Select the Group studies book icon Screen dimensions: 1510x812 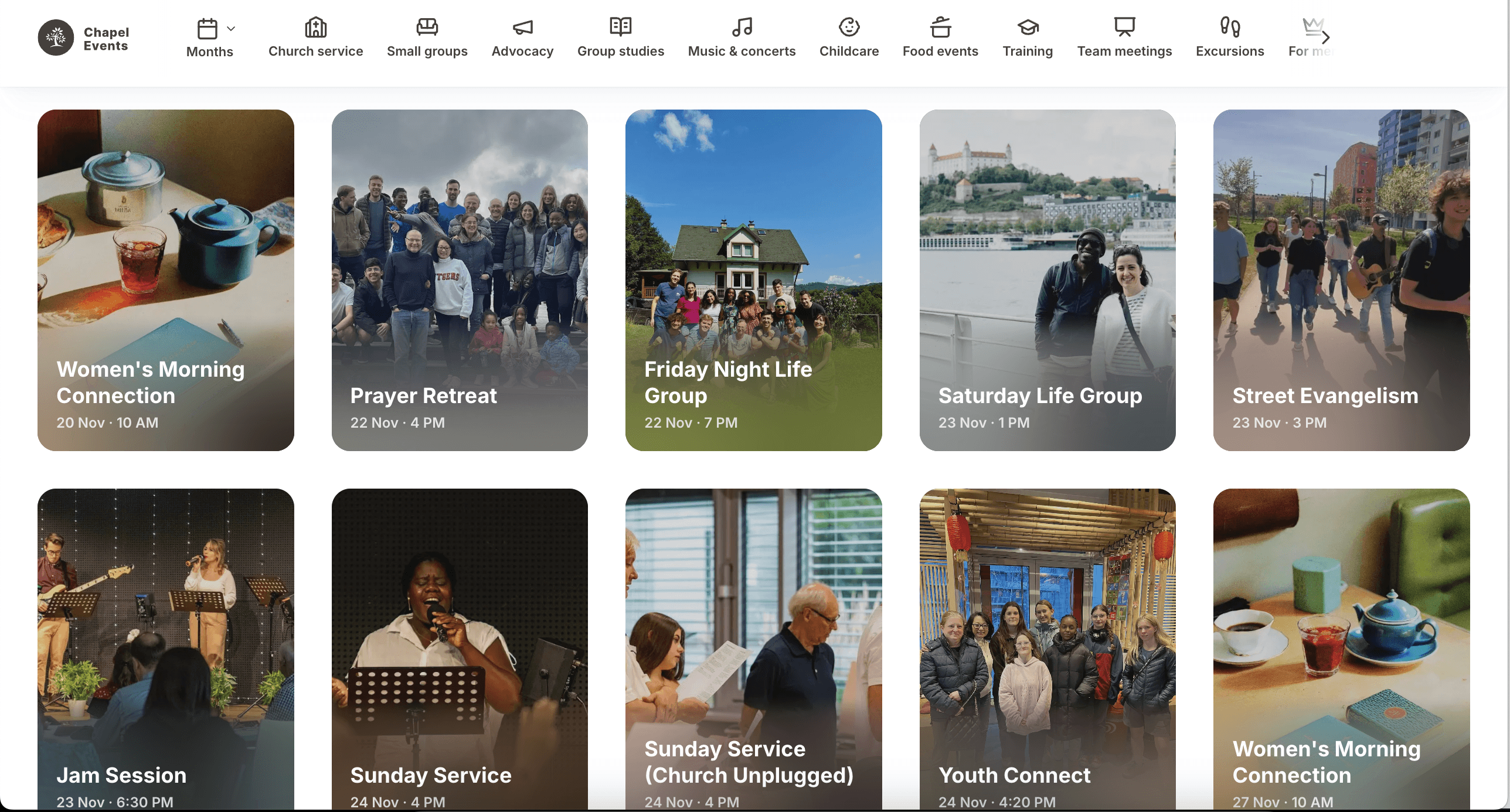point(620,27)
